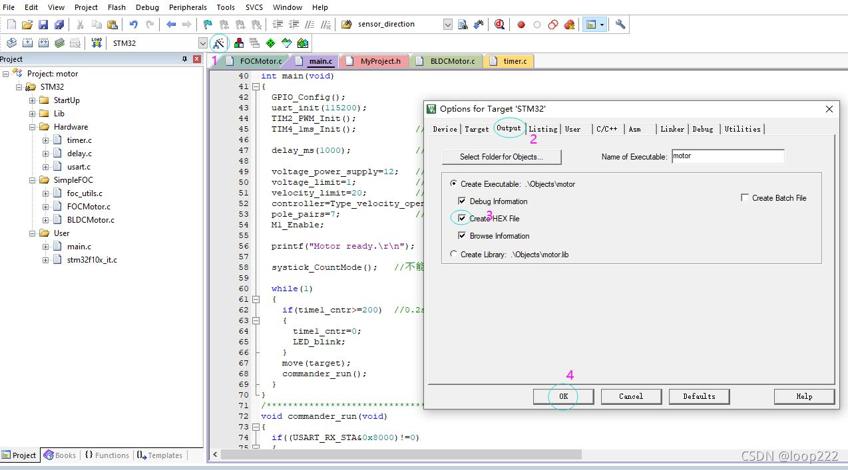Click the green Manage Run-Time Environment icon
This screenshot has height=470, width=848.
click(x=270, y=43)
